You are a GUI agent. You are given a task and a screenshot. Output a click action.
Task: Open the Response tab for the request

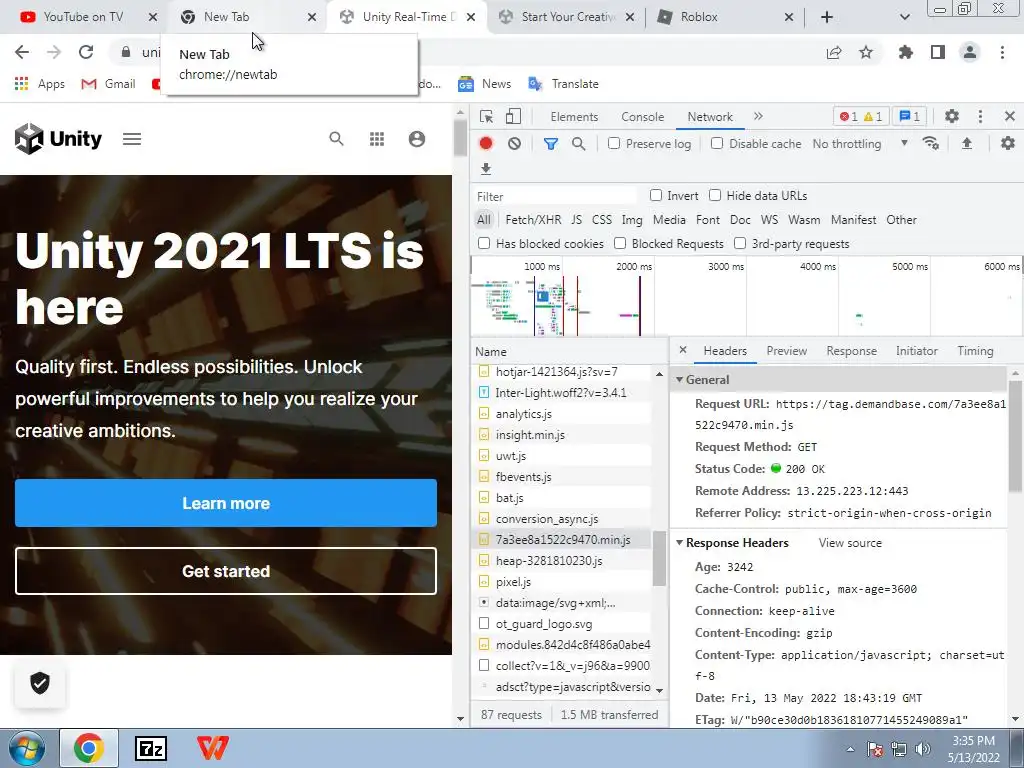click(852, 351)
